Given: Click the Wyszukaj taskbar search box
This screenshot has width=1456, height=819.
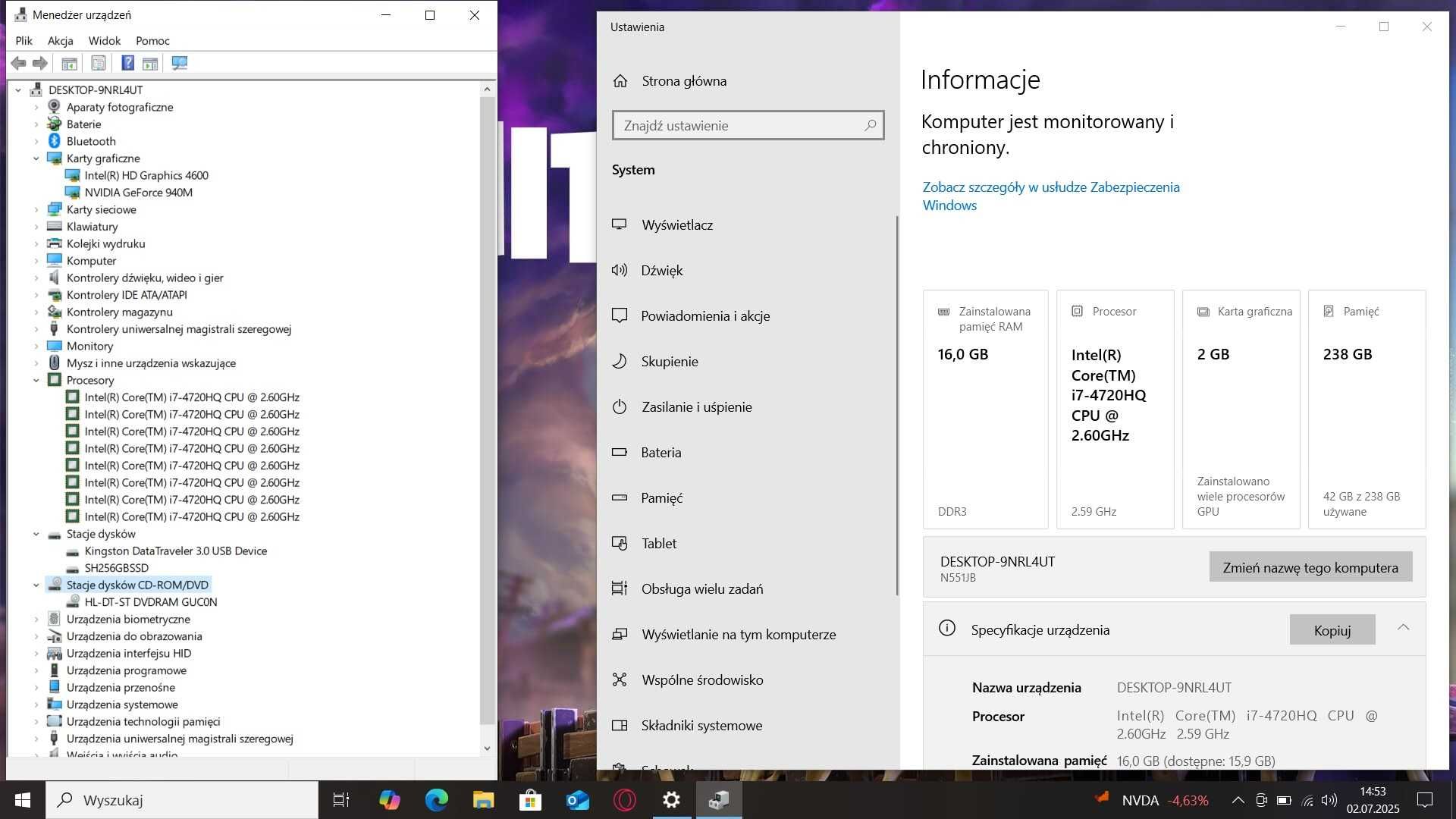Looking at the screenshot, I should (182, 800).
